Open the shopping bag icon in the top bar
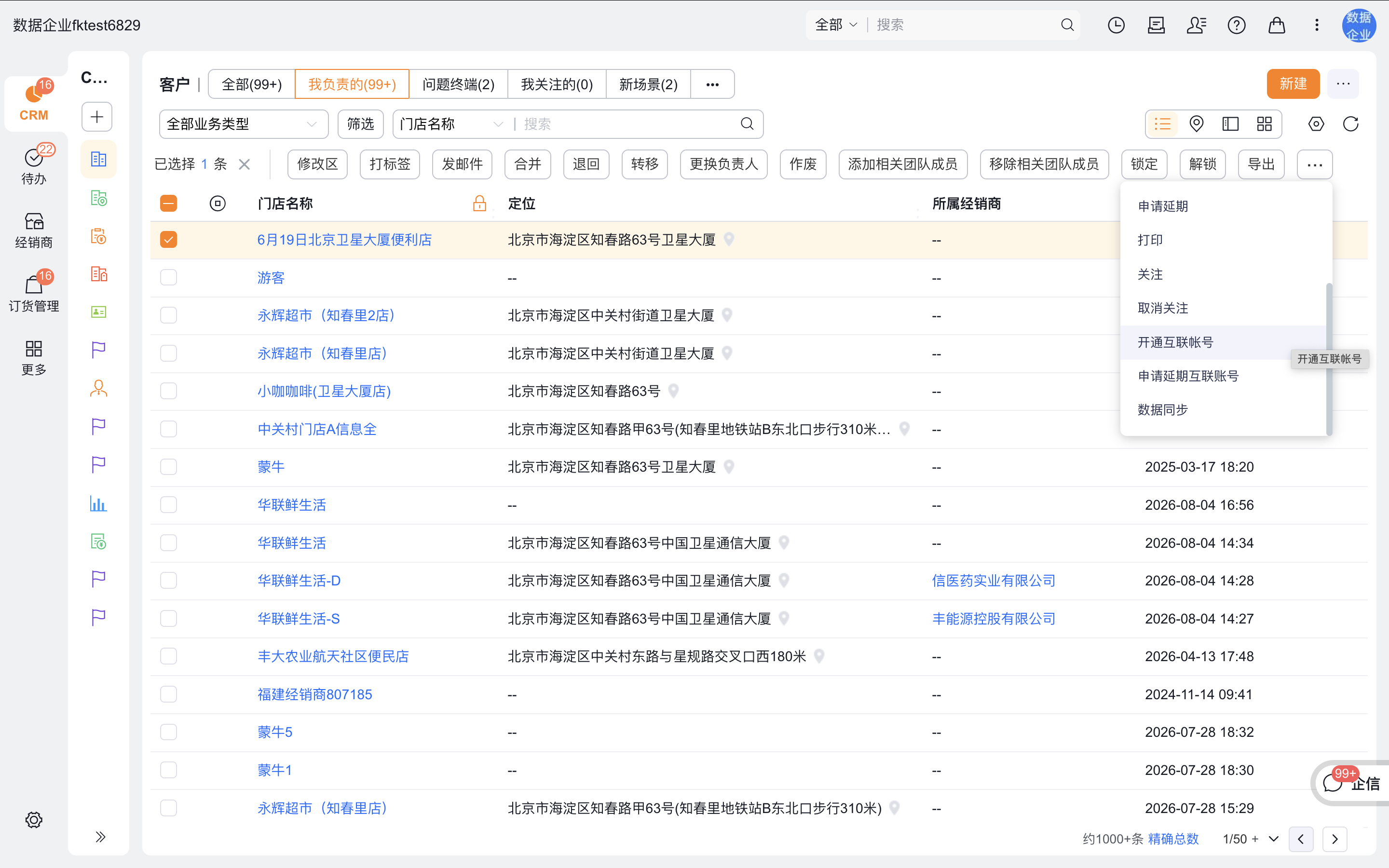Viewport: 1389px width, 868px height. (1277, 25)
